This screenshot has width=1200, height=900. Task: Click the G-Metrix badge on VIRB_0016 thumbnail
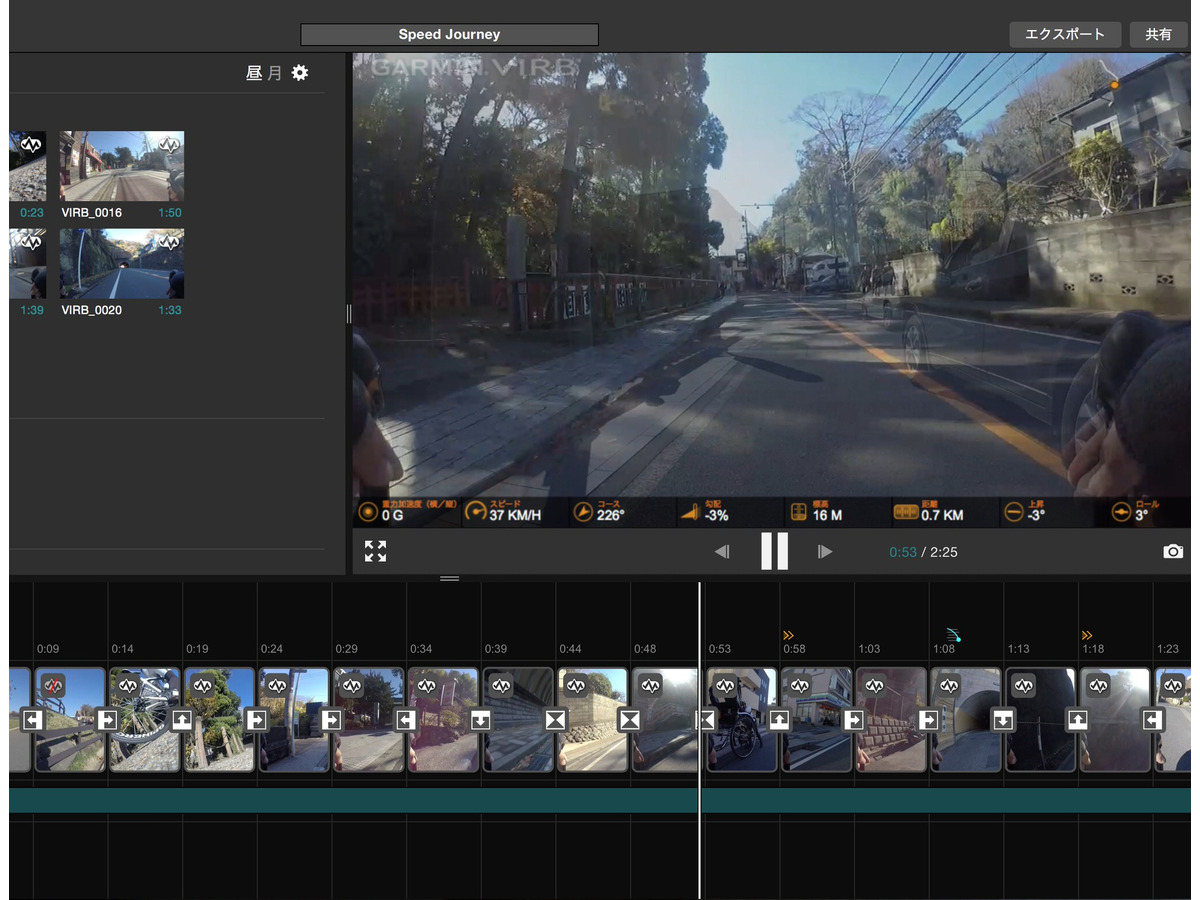169,145
